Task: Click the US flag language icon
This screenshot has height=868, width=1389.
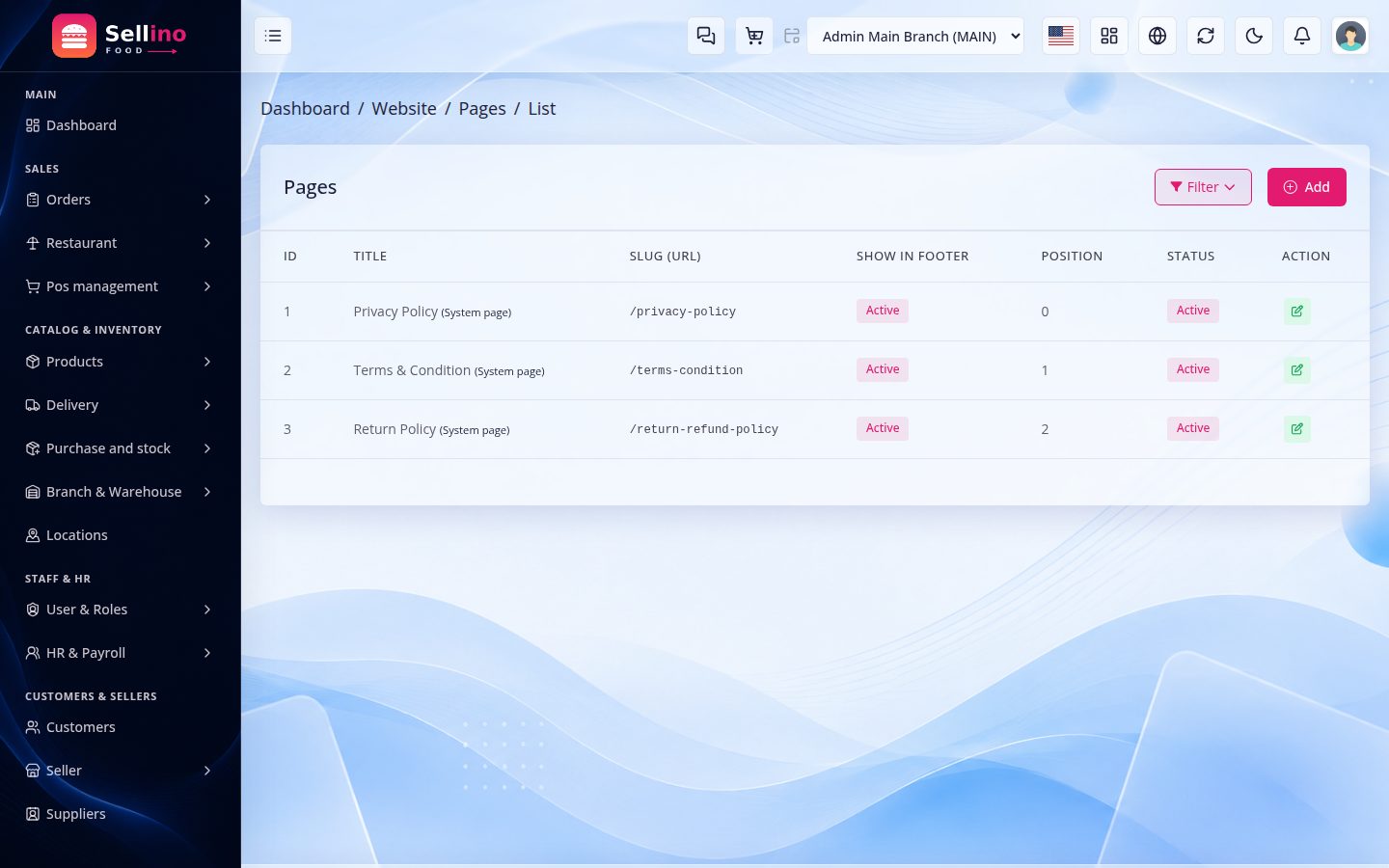Action: click(1061, 36)
